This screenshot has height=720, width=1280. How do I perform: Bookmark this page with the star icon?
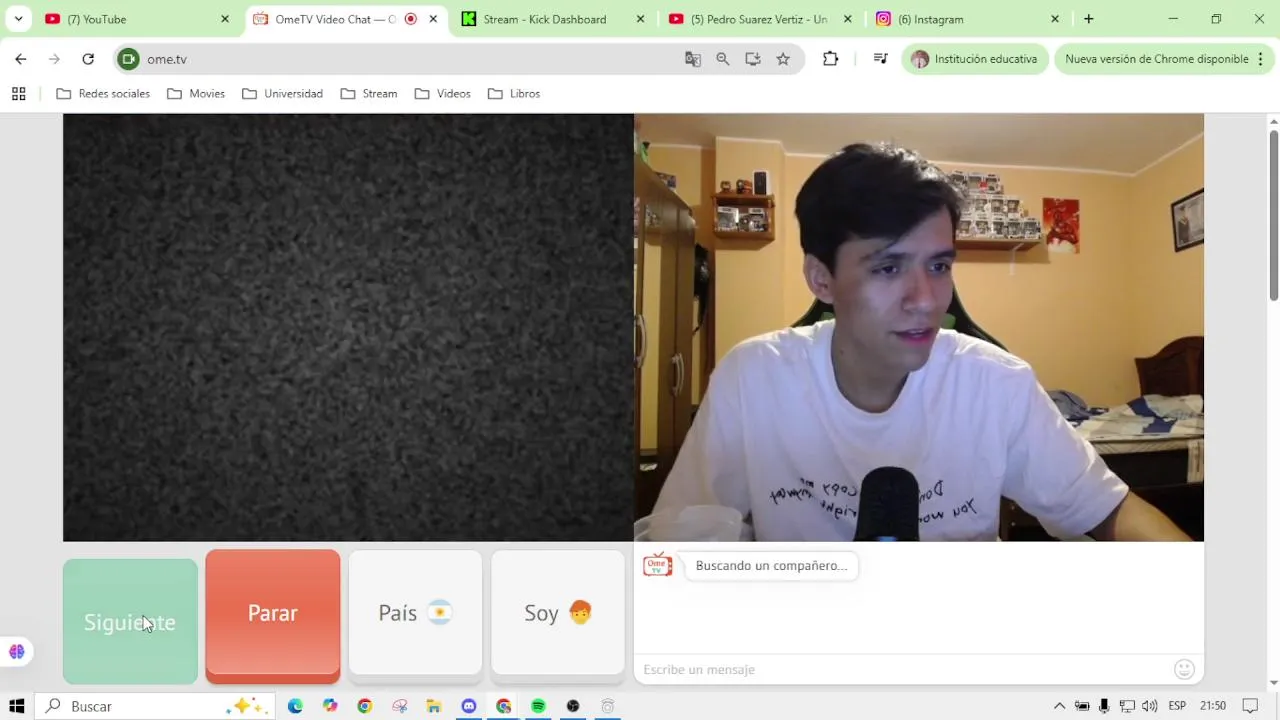tap(783, 59)
